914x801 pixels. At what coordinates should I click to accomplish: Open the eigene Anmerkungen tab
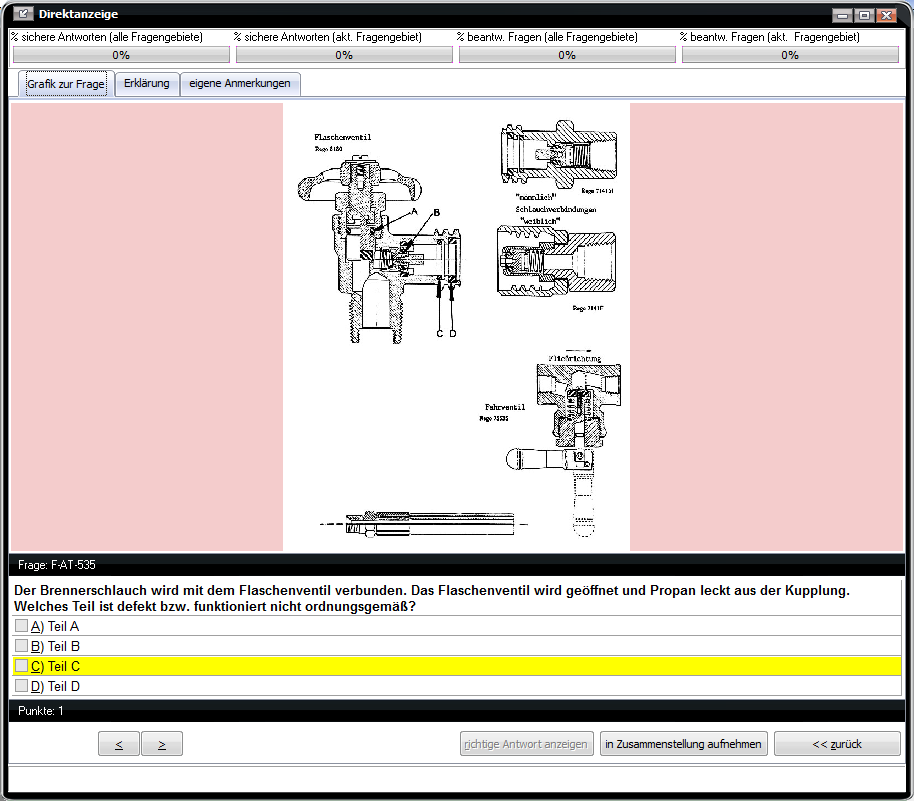240,83
